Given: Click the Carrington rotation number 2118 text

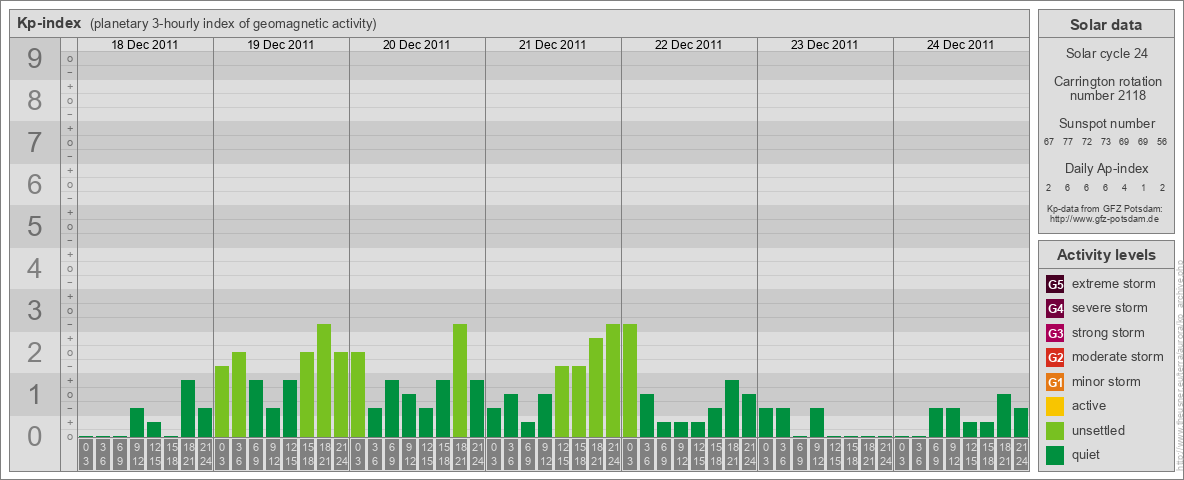Looking at the screenshot, I should coord(1108,88).
